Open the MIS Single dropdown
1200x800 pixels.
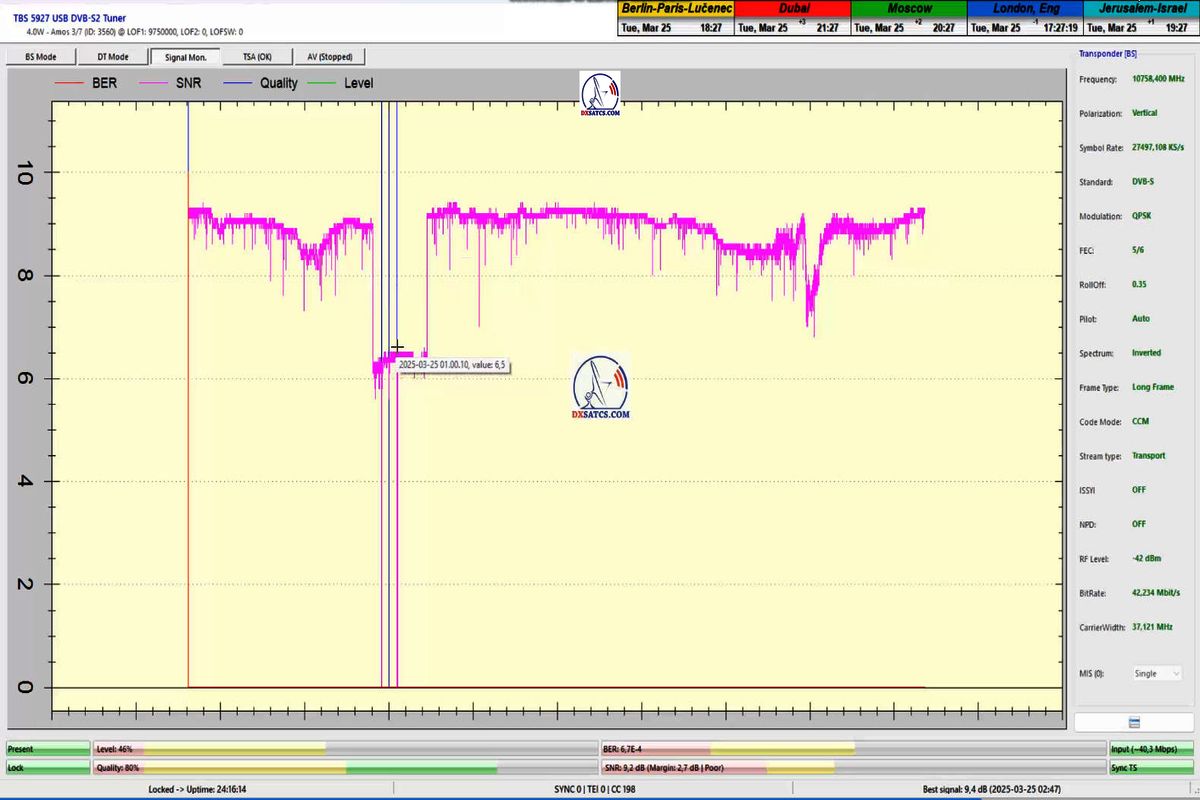coord(1158,673)
